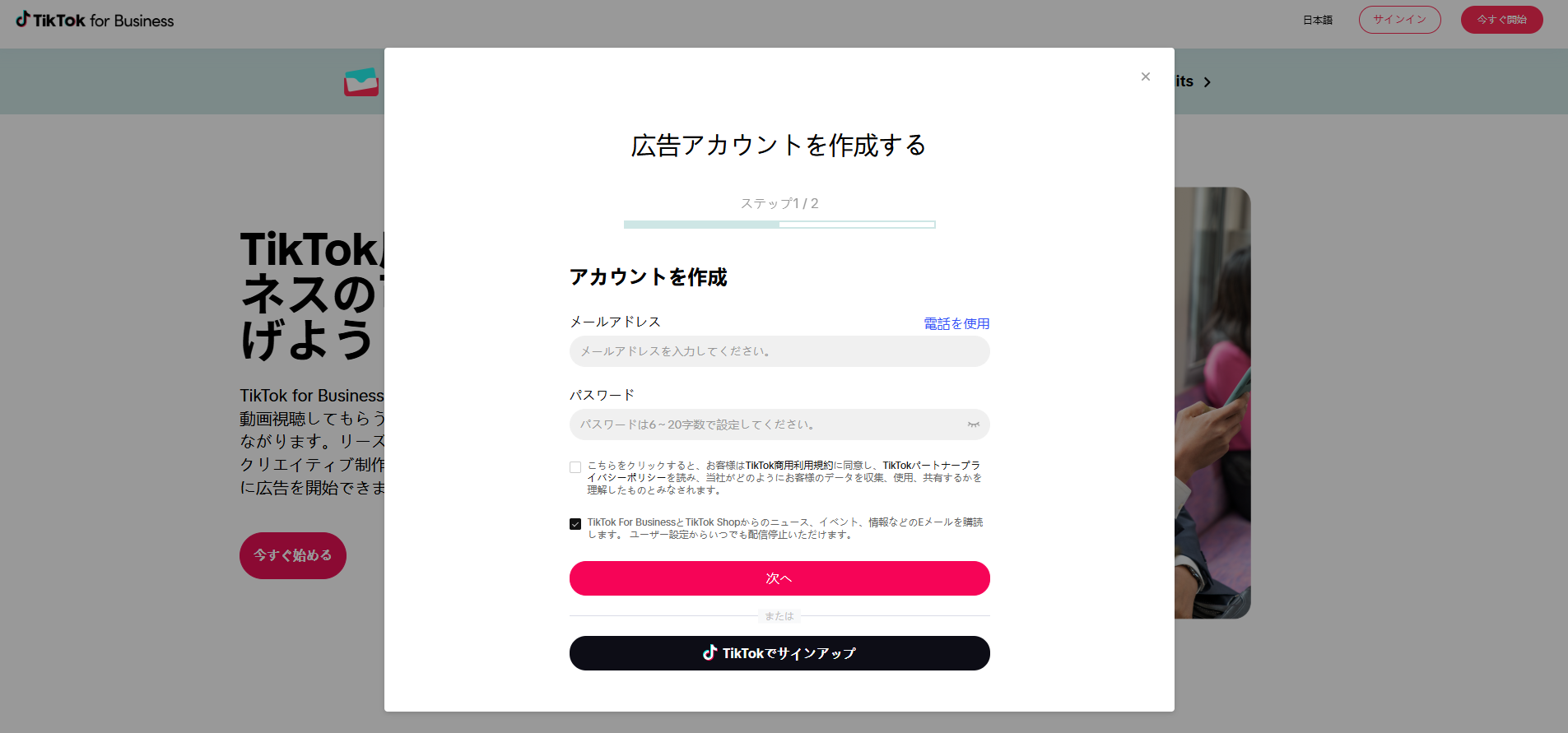The width and height of the screenshot is (1568, 733).
Task: Click the banner chevron arrow
Action: tap(1207, 82)
